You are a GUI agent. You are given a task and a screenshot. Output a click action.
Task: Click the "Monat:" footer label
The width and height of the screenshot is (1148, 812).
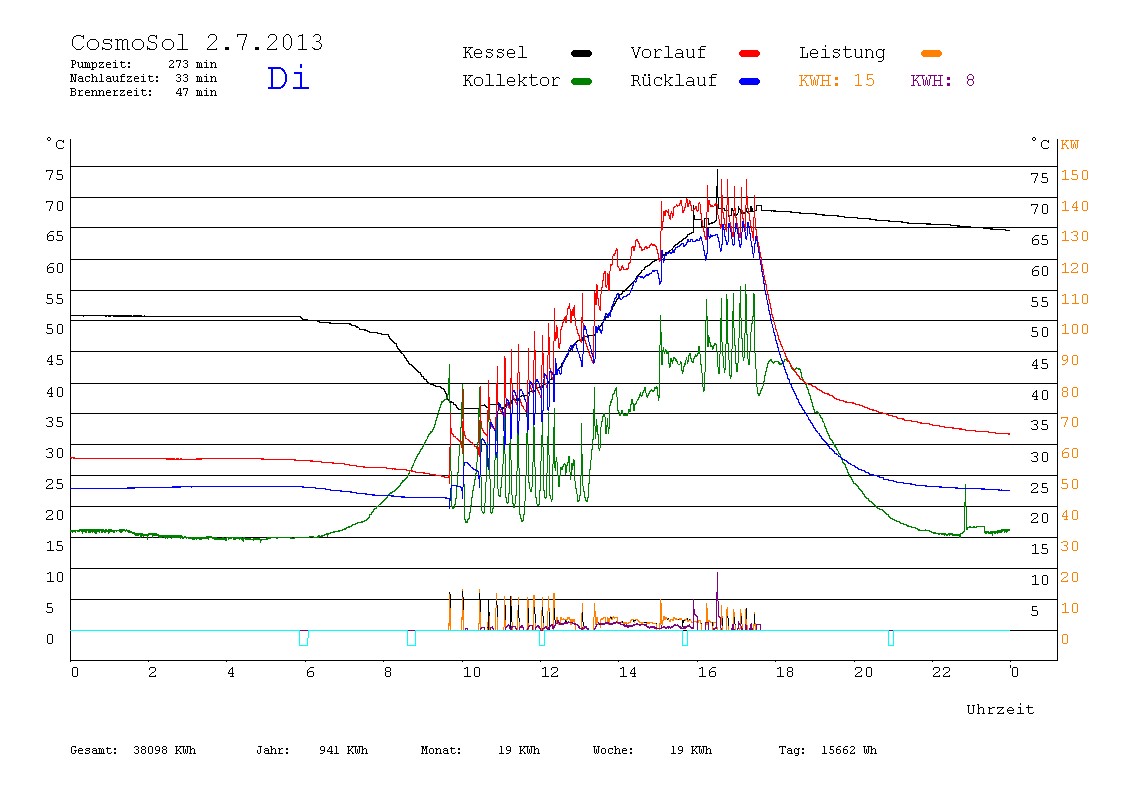pyautogui.click(x=441, y=750)
